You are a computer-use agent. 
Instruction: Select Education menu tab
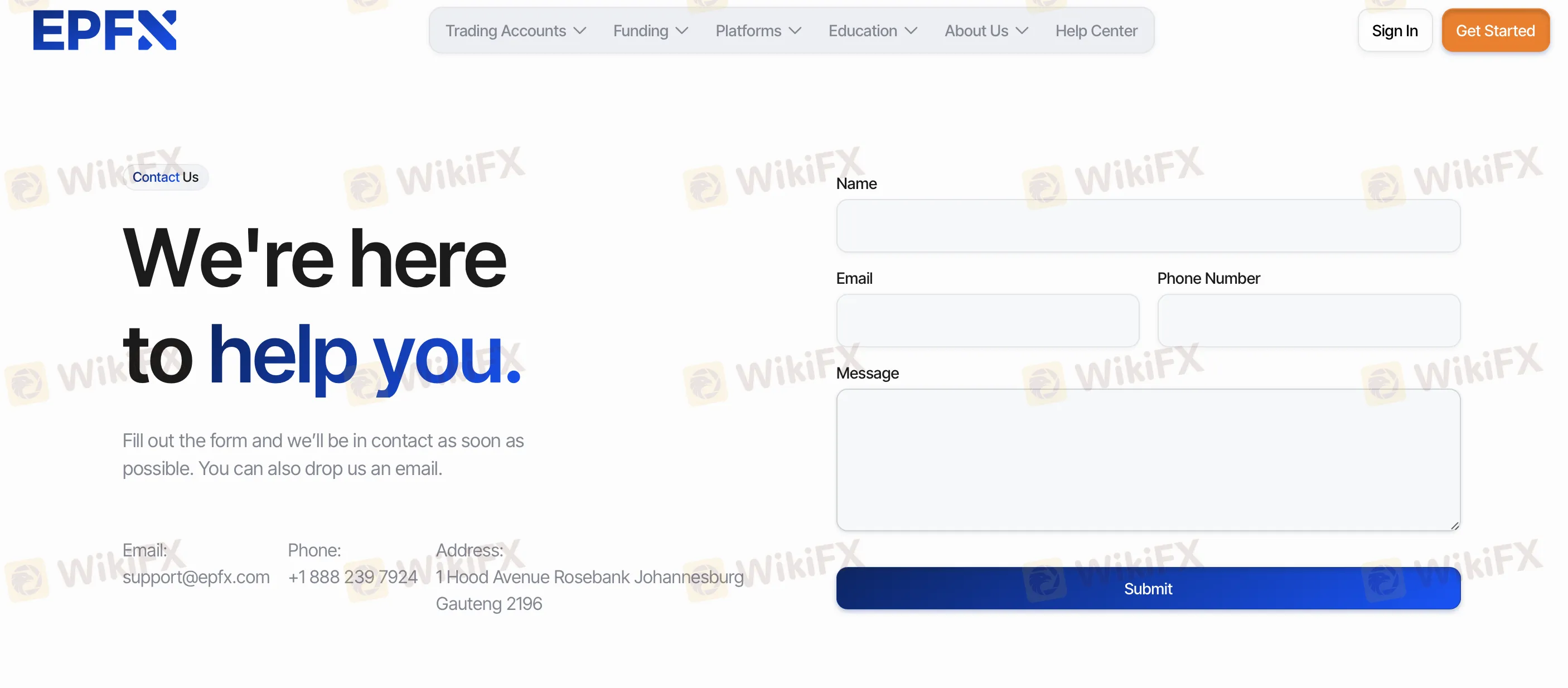pyautogui.click(x=873, y=30)
